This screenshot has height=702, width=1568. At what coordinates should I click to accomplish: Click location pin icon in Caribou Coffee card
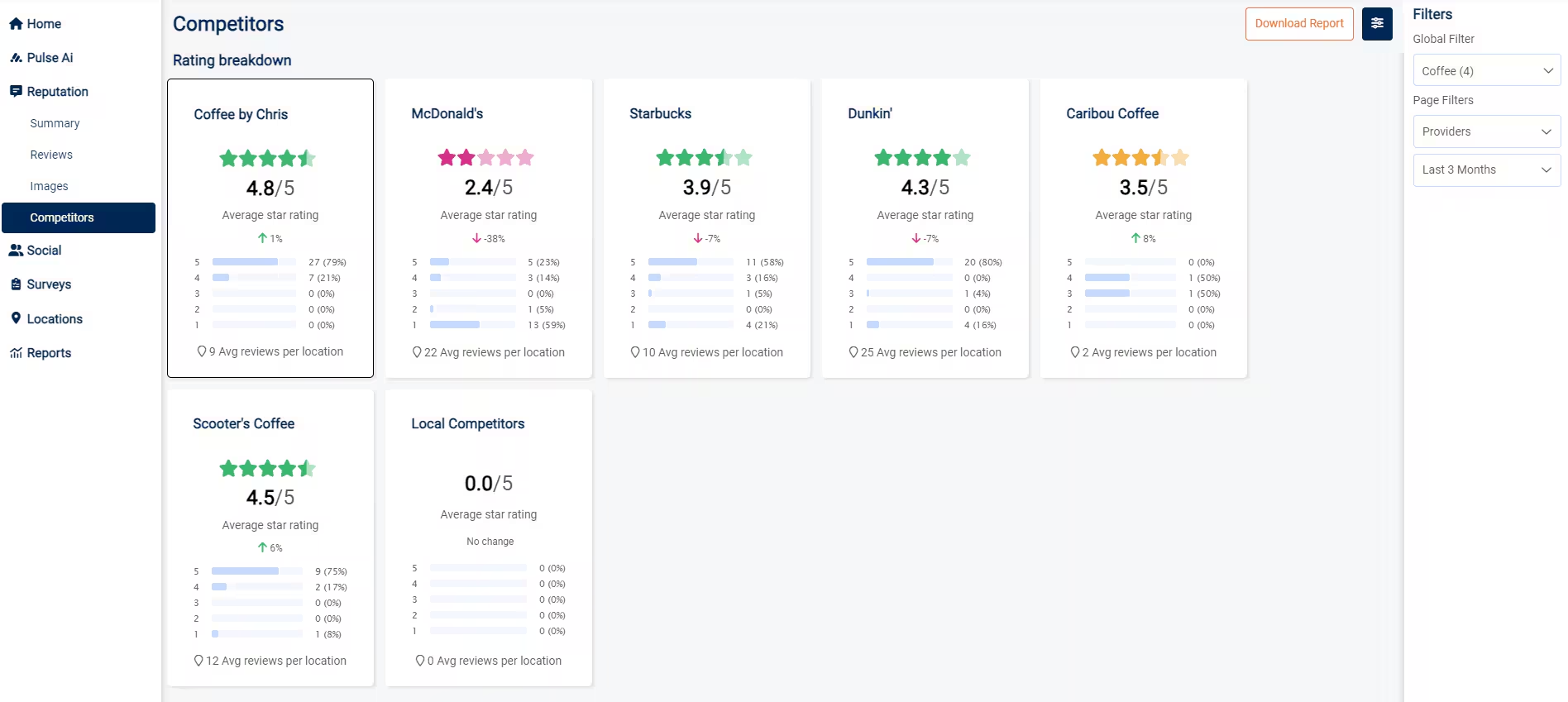click(1075, 352)
